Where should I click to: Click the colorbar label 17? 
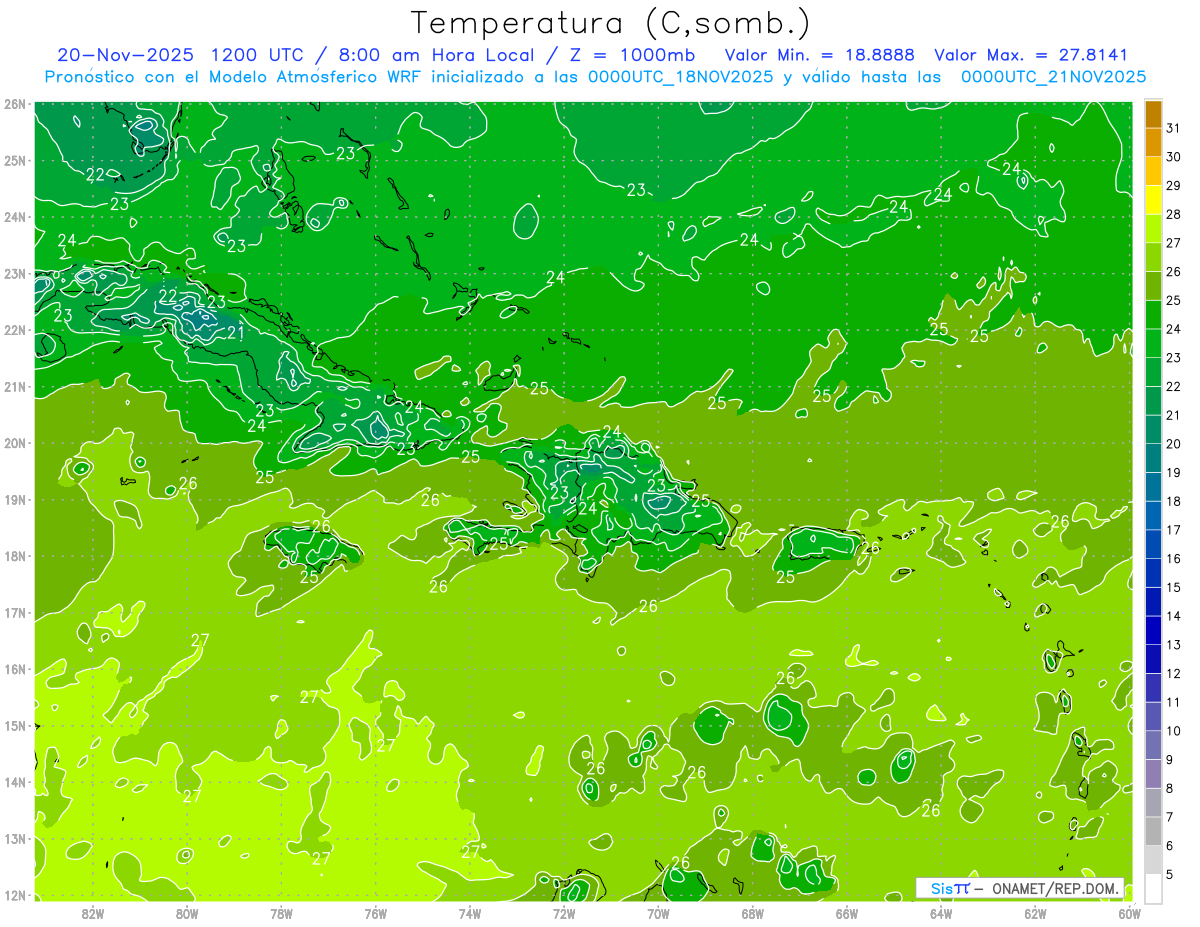pos(1174,530)
